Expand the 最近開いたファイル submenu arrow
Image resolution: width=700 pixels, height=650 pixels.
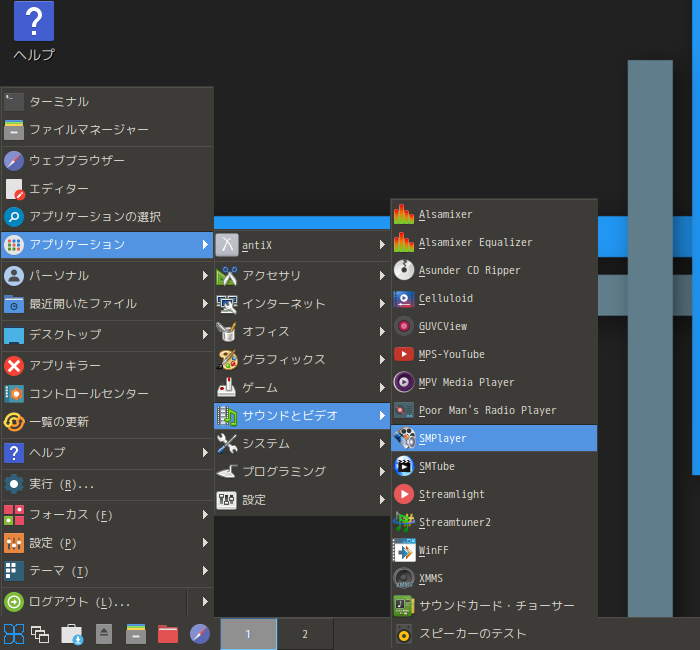click(x=205, y=304)
